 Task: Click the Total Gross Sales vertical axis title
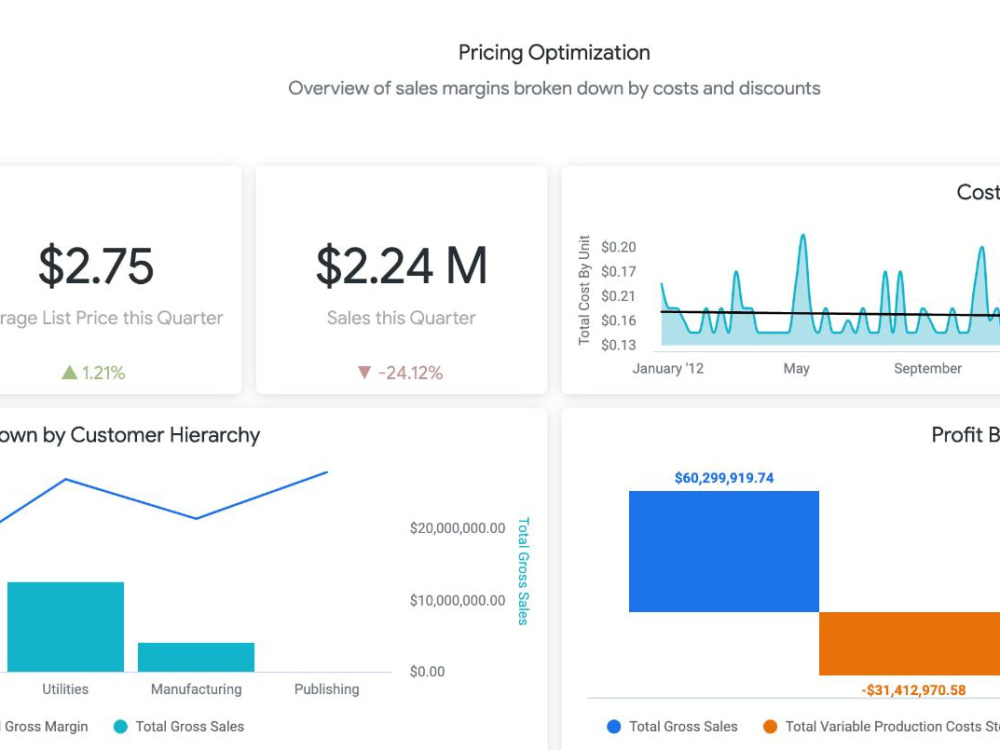click(523, 571)
